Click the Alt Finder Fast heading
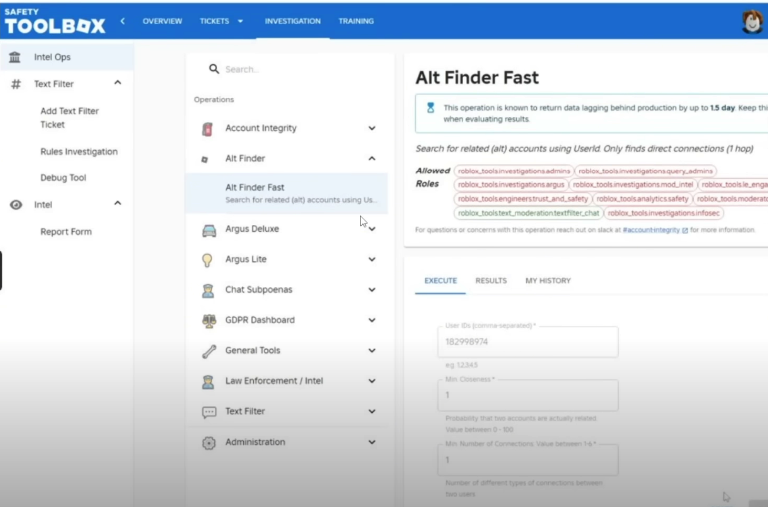Screen dimensions: 768x507 pyautogui.click(x=477, y=77)
